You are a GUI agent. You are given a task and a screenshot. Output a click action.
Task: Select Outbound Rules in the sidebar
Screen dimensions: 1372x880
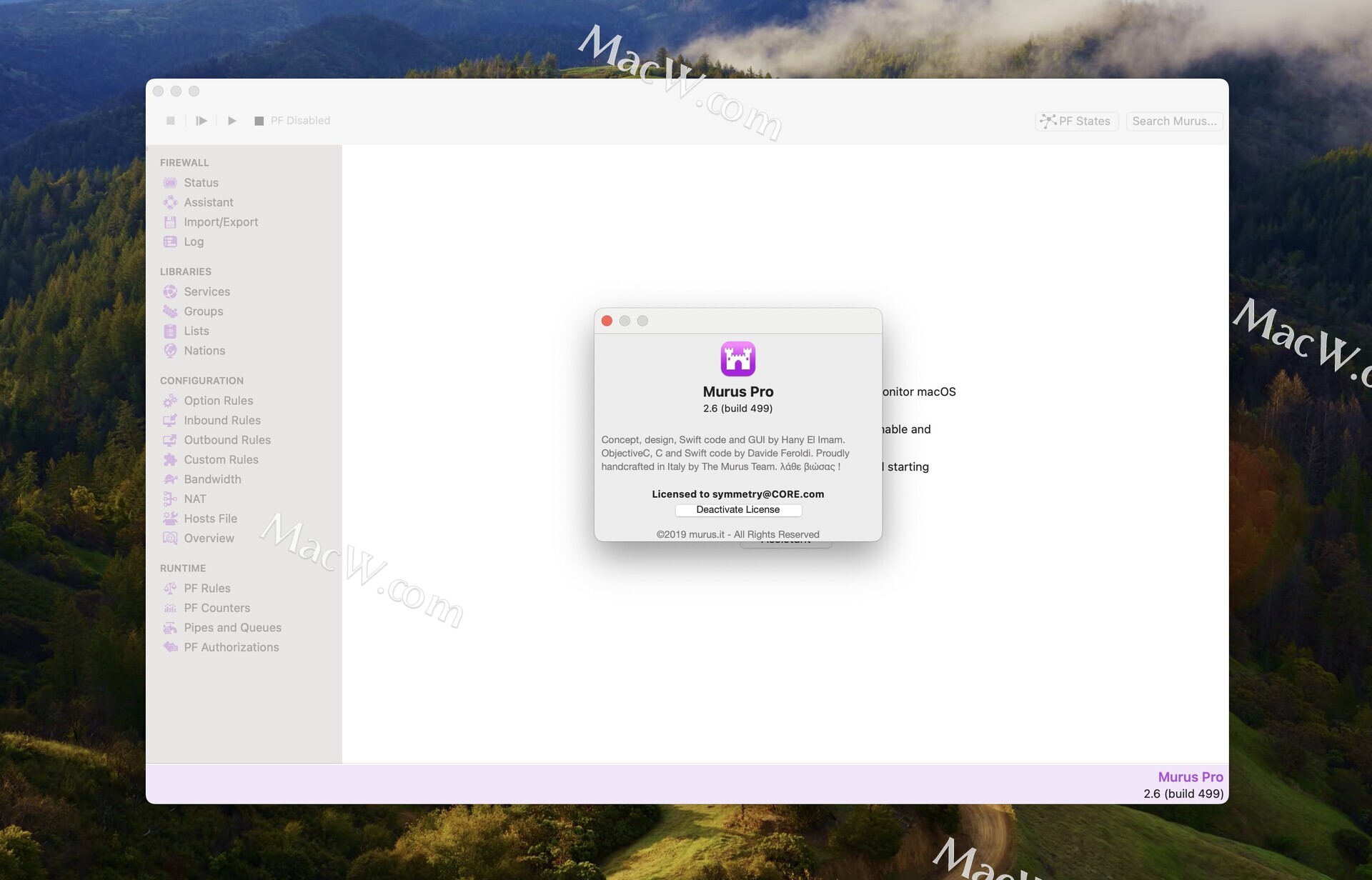(x=227, y=440)
